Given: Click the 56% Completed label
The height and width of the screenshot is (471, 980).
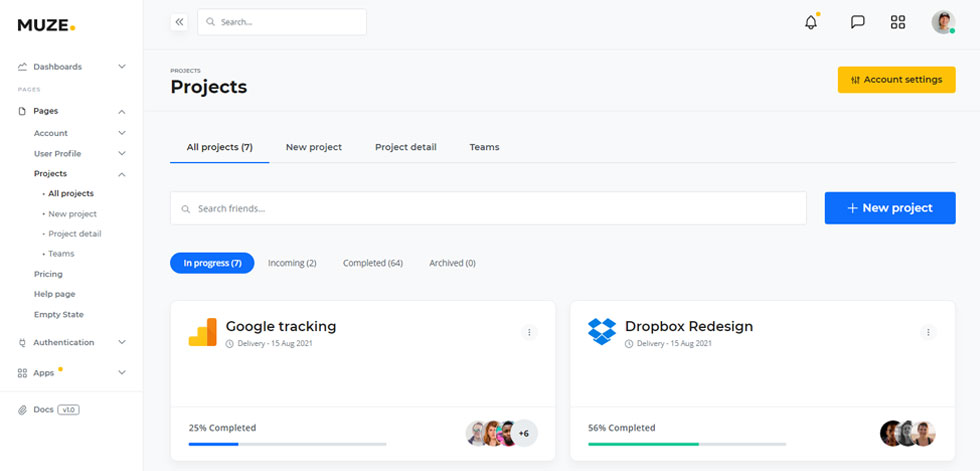Looking at the screenshot, I should pyautogui.click(x=622, y=428).
